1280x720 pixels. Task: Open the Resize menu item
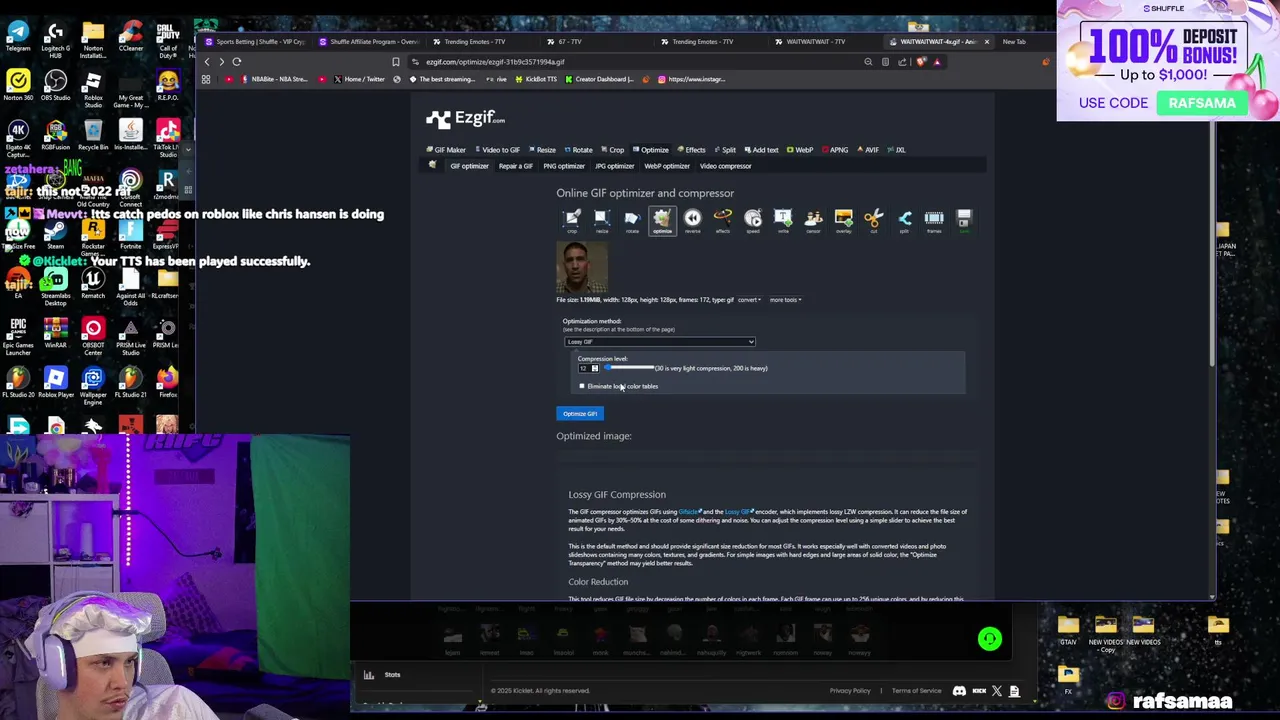543,150
